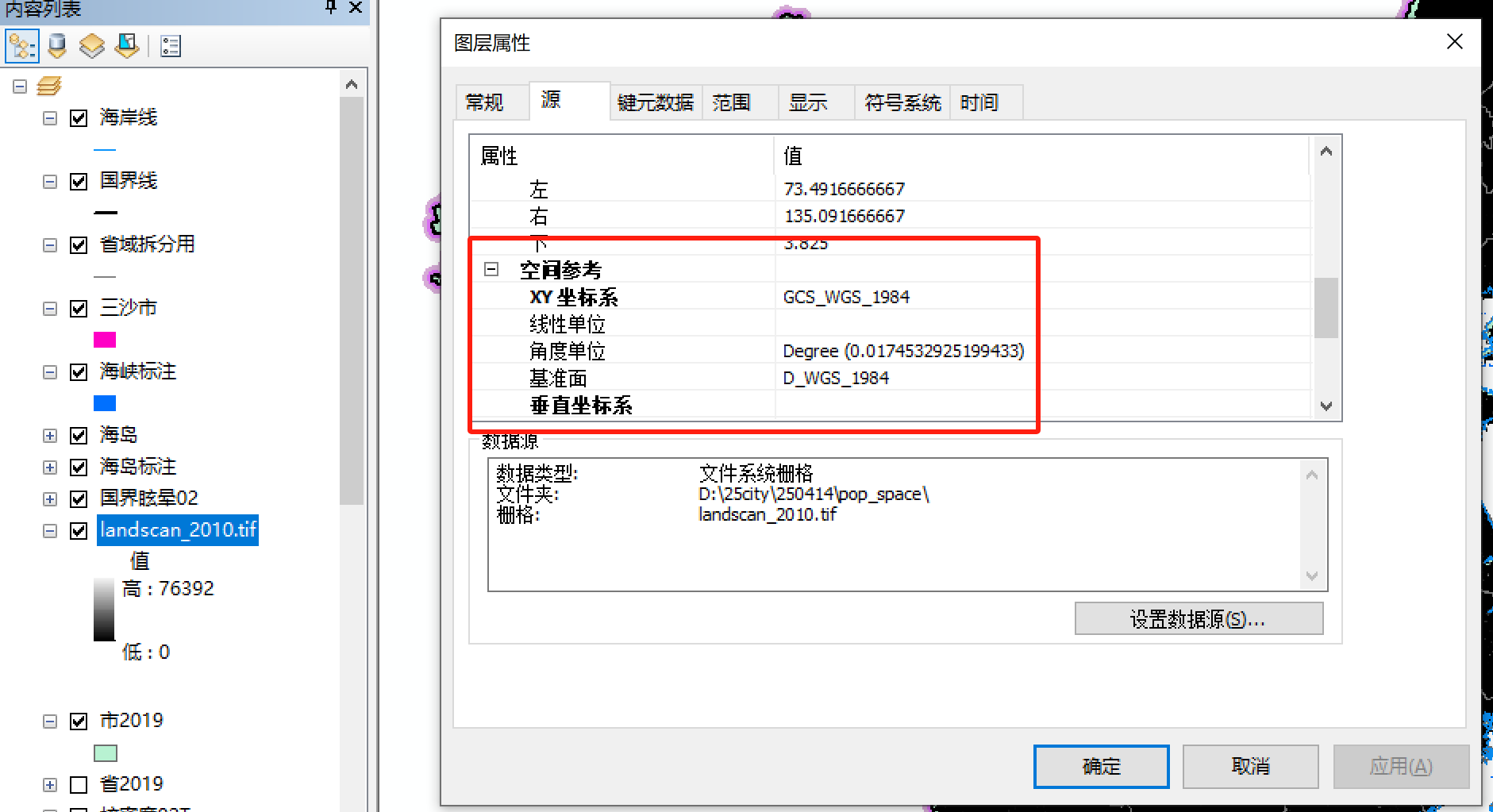The width and height of the screenshot is (1493, 812).
Task: Select List By Drawing Order in the table of contents
Action: (21, 45)
